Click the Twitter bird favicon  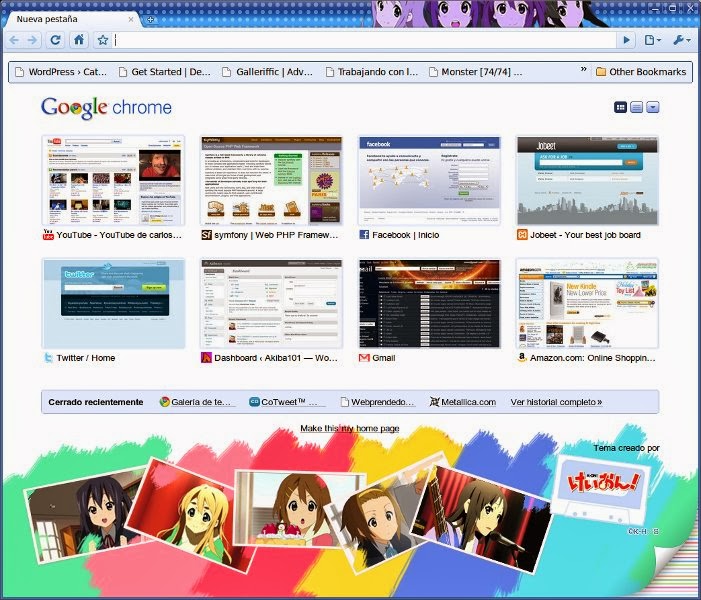coord(48,358)
